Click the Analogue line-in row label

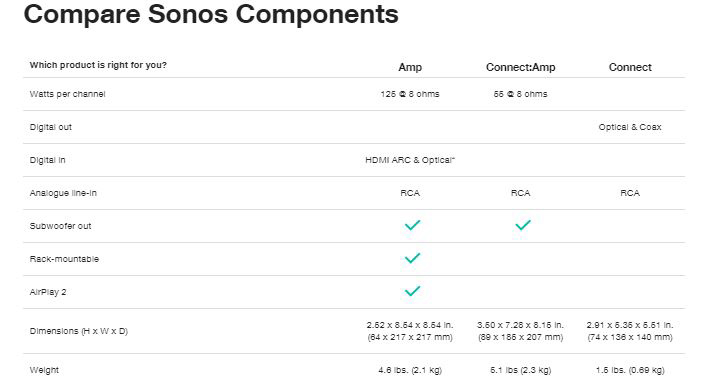(x=63, y=193)
